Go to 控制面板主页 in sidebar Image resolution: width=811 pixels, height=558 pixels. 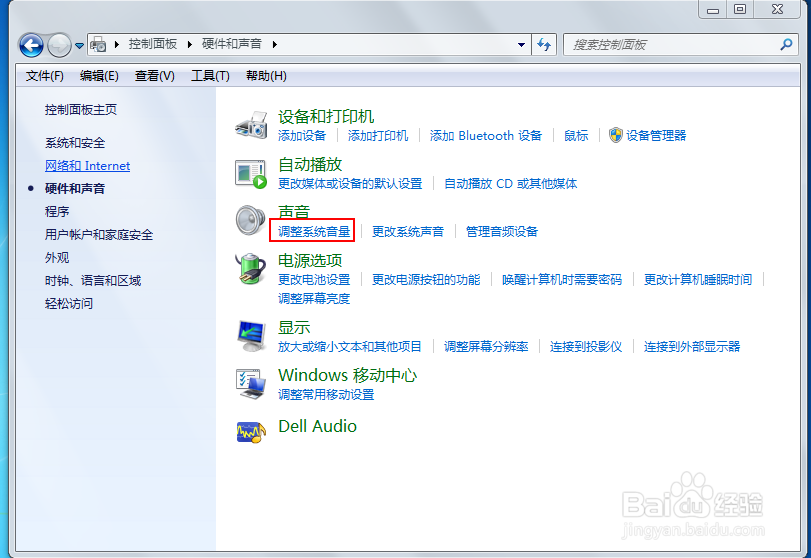pos(81,110)
